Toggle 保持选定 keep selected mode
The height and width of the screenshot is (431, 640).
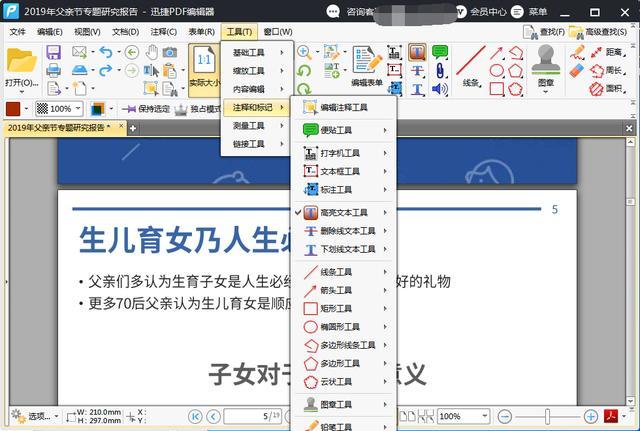coord(146,109)
